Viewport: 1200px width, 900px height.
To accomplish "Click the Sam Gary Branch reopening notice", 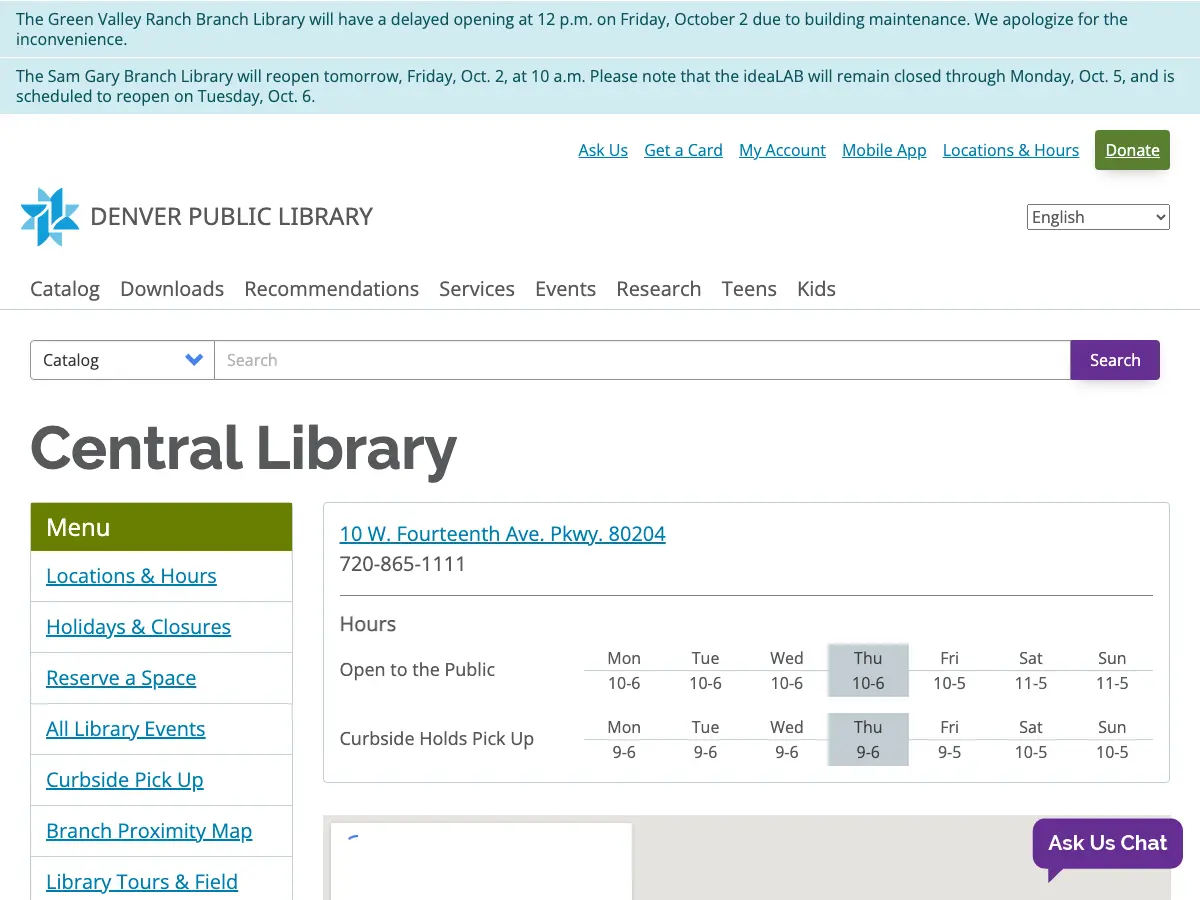I will [600, 86].
